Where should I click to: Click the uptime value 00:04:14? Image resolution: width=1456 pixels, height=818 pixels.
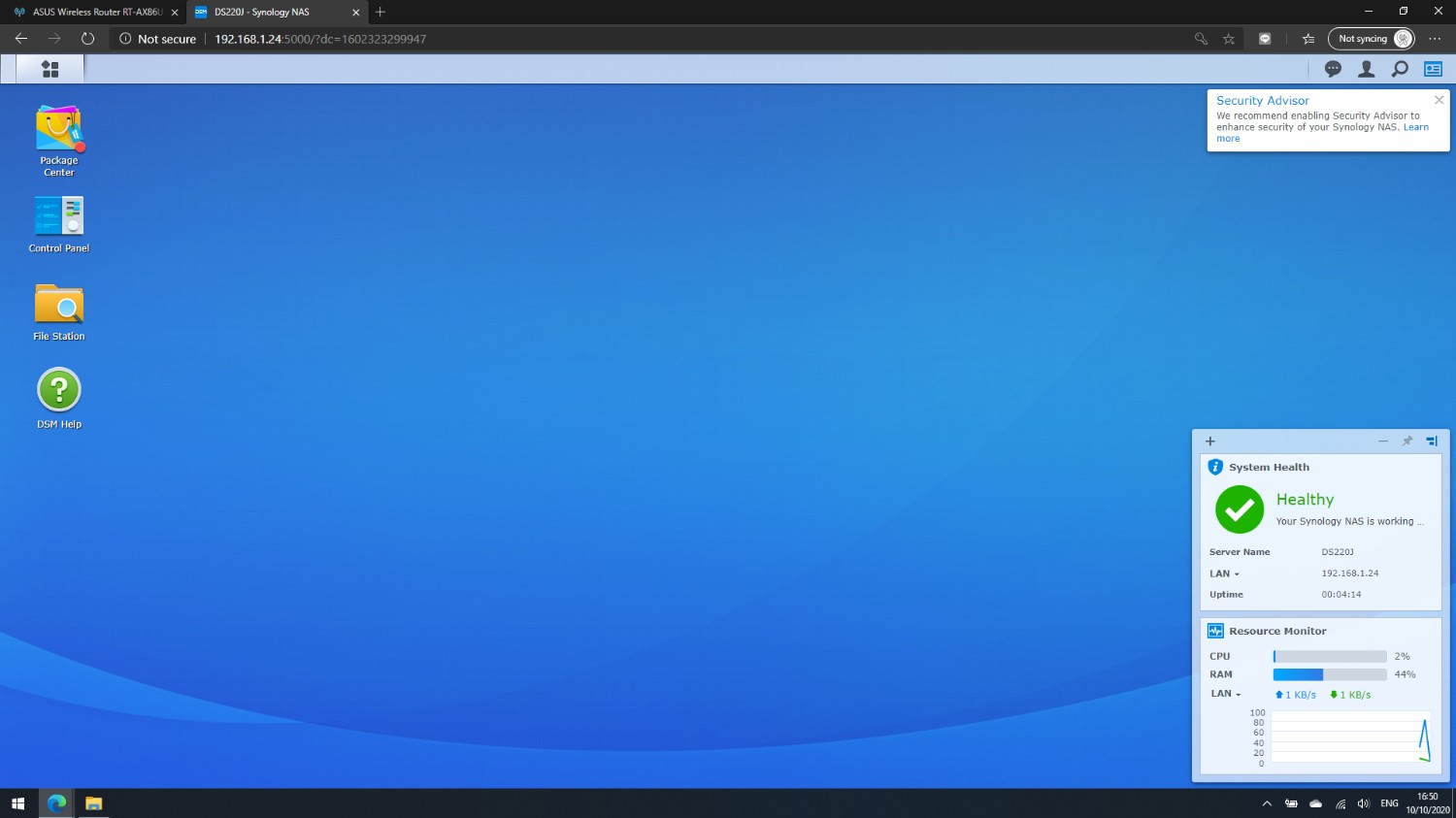[1341, 595]
